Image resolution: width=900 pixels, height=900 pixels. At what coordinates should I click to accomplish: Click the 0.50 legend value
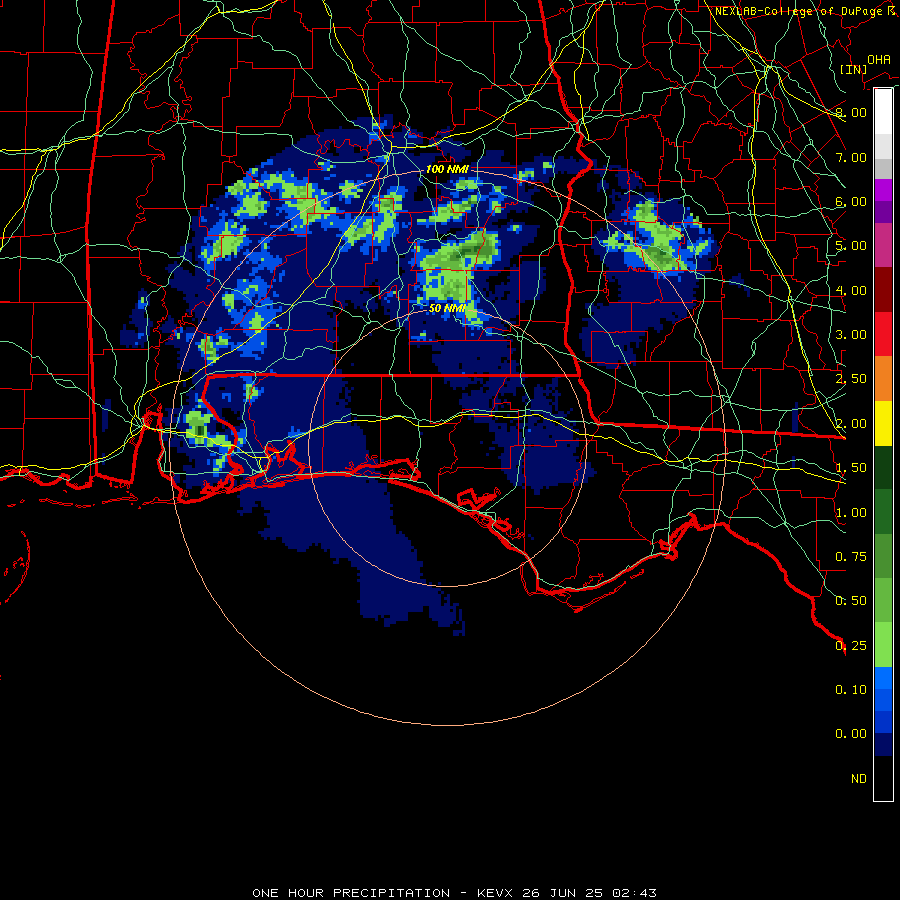click(851, 601)
